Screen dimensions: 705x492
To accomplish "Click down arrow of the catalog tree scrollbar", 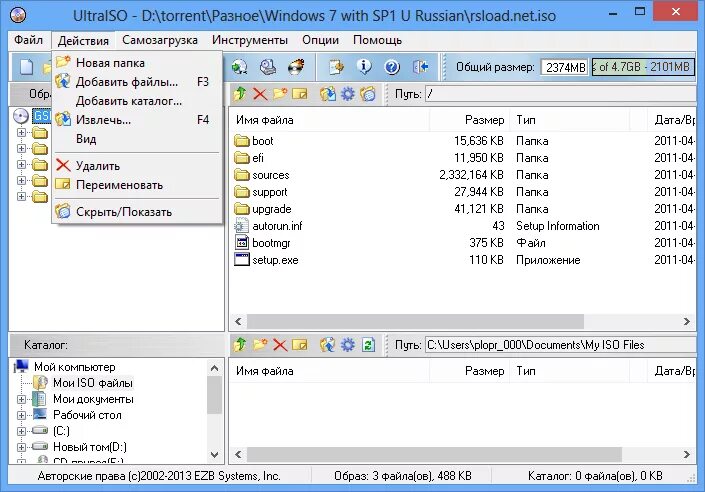I will 214,455.
